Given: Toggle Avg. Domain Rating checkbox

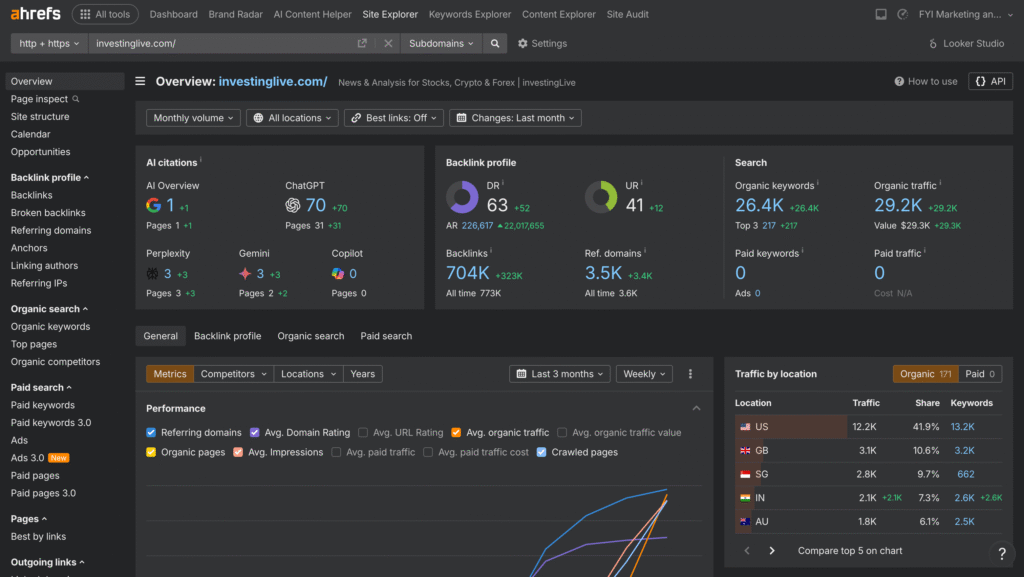Looking at the screenshot, I should coord(255,433).
